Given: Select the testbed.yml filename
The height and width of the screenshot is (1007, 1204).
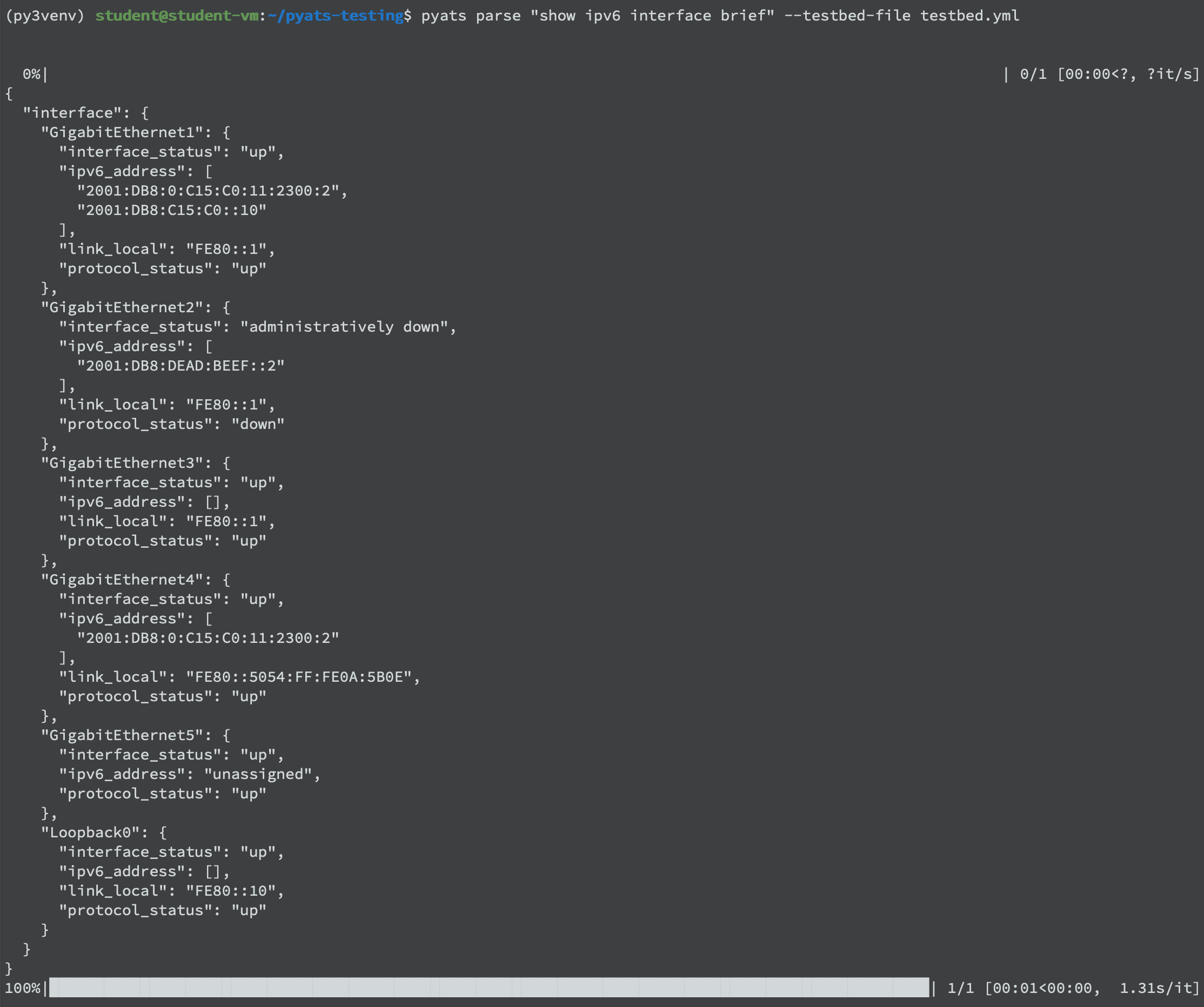Looking at the screenshot, I should 970,16.
